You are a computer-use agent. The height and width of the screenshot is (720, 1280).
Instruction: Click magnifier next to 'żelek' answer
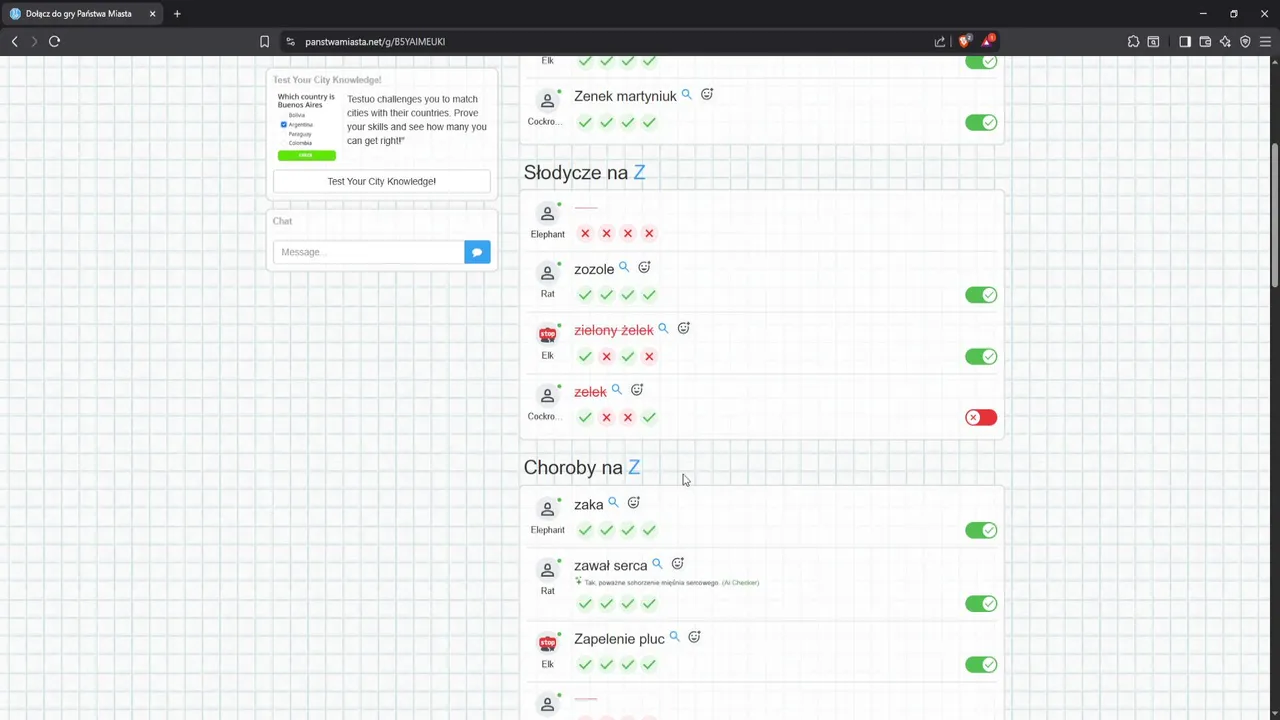tap(616, 390)
